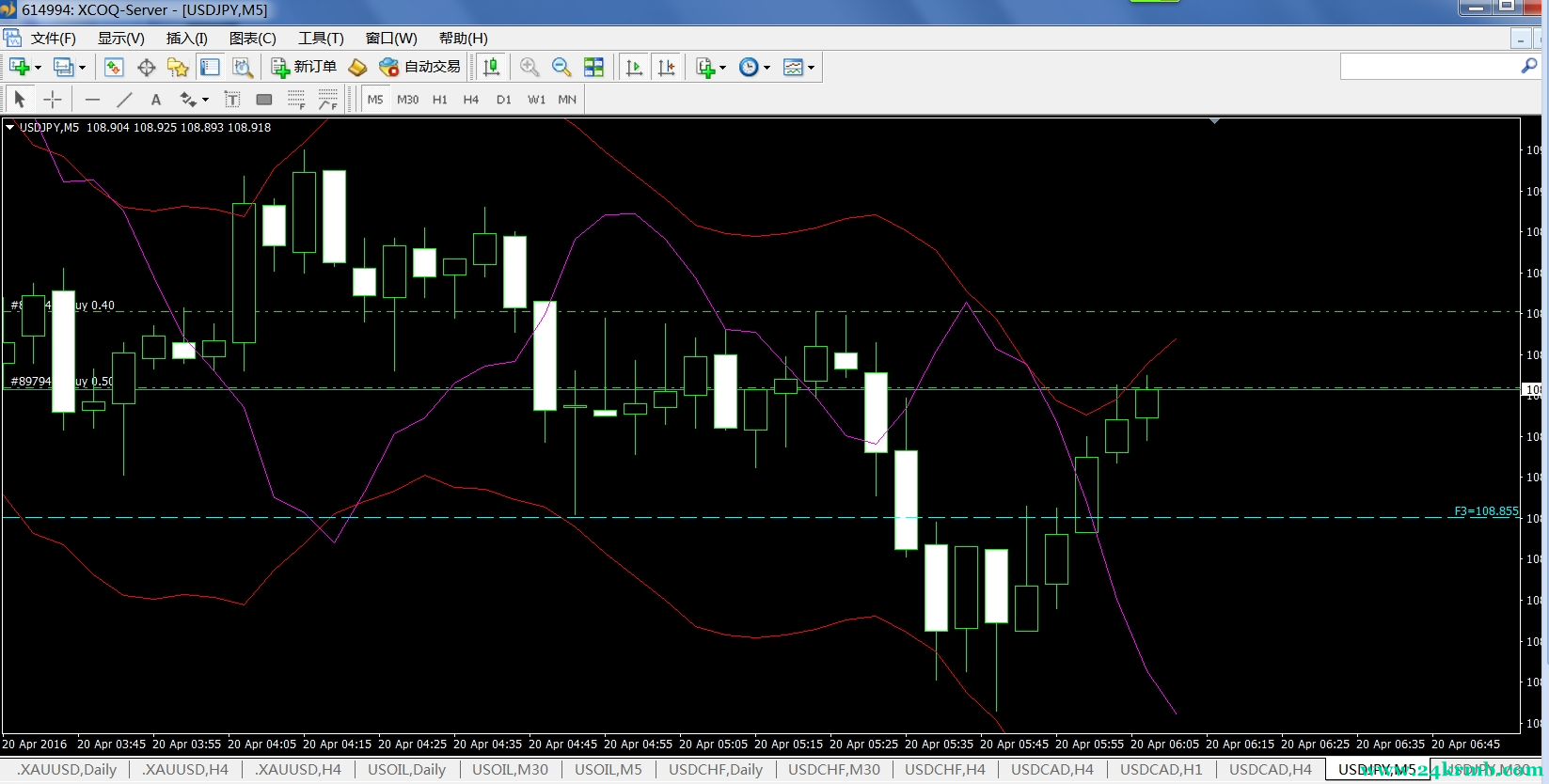Expand the periods dropdown arrow

tap(767, 68)
